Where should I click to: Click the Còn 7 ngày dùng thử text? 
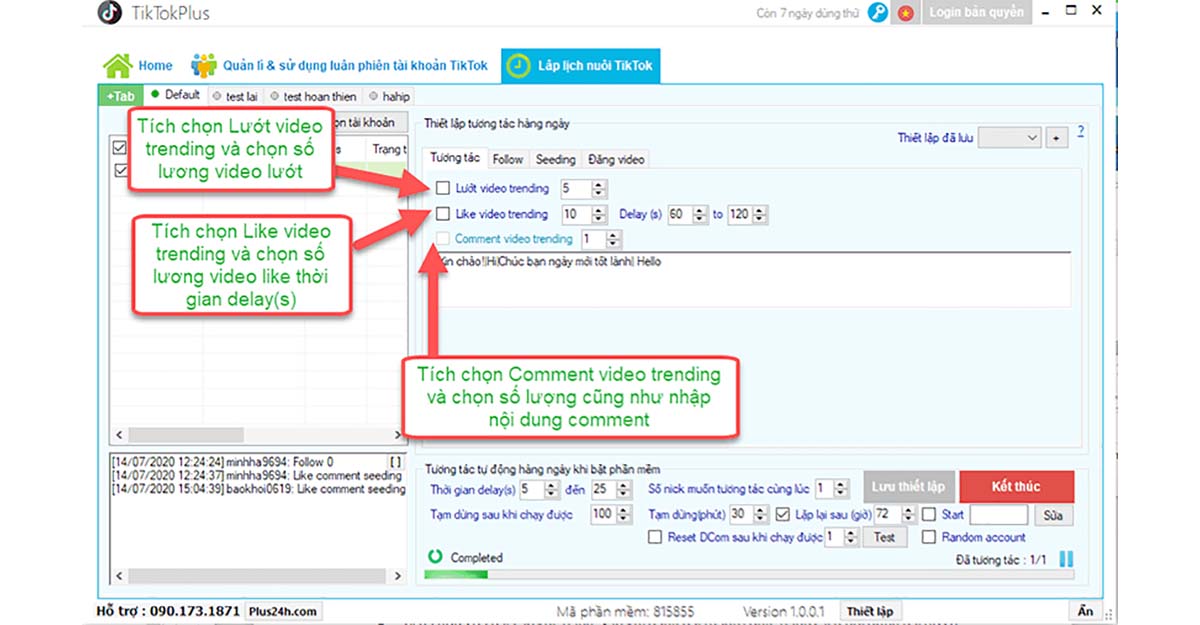(x=809, y=13)
